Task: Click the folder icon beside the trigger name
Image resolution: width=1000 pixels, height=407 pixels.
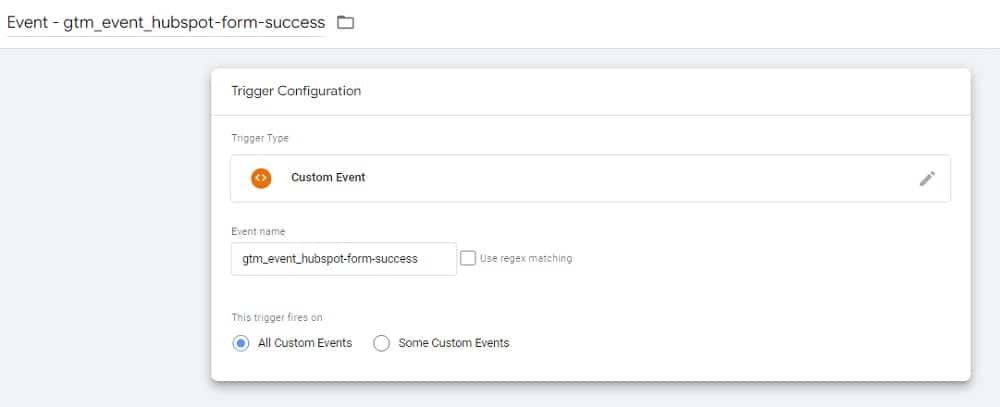Action: pyautogui.click(x=346, y=22)
